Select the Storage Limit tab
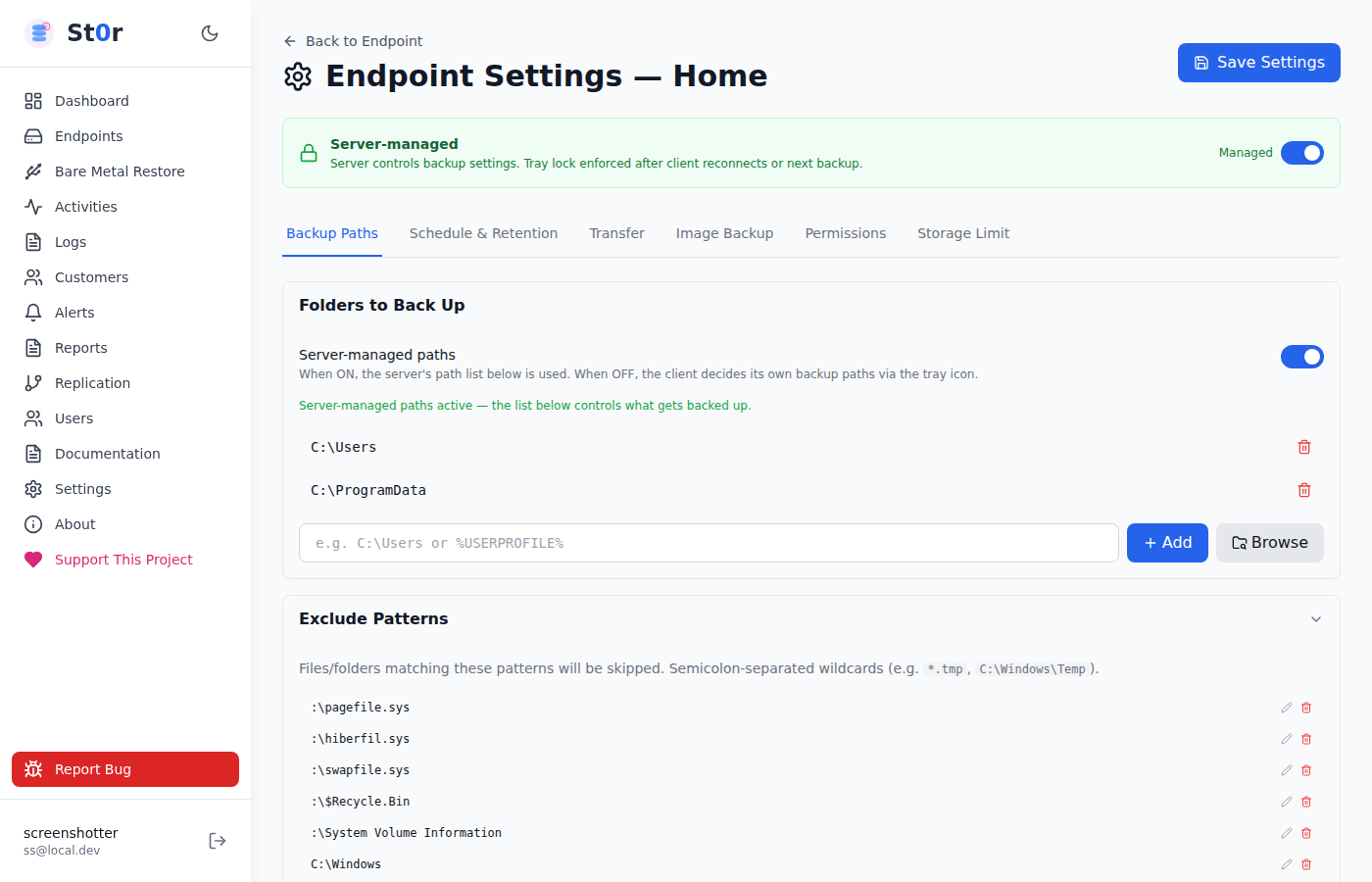1372x882 pixels. click(963, 233)
